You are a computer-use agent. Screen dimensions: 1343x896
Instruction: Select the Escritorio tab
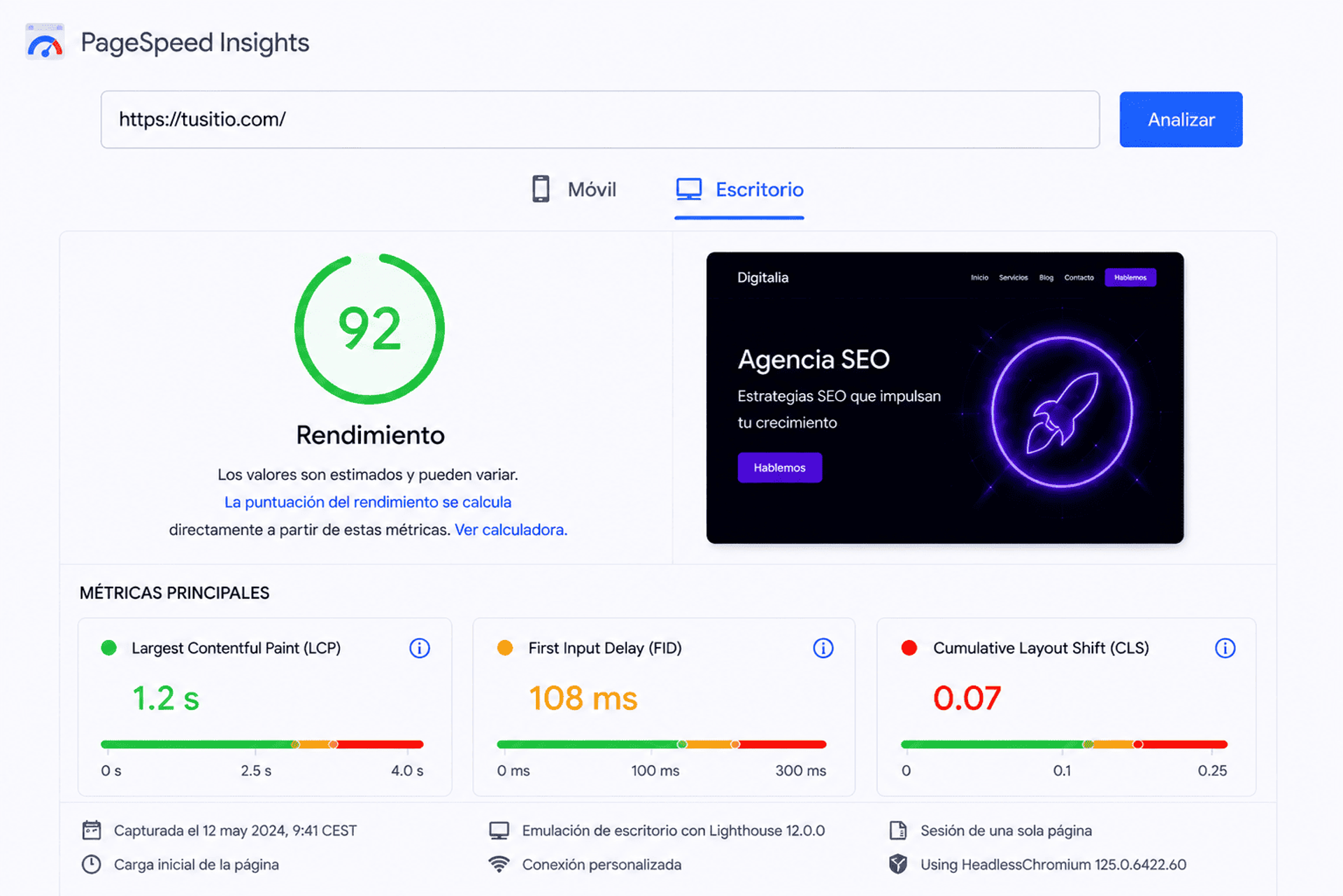tap(739, 190)
